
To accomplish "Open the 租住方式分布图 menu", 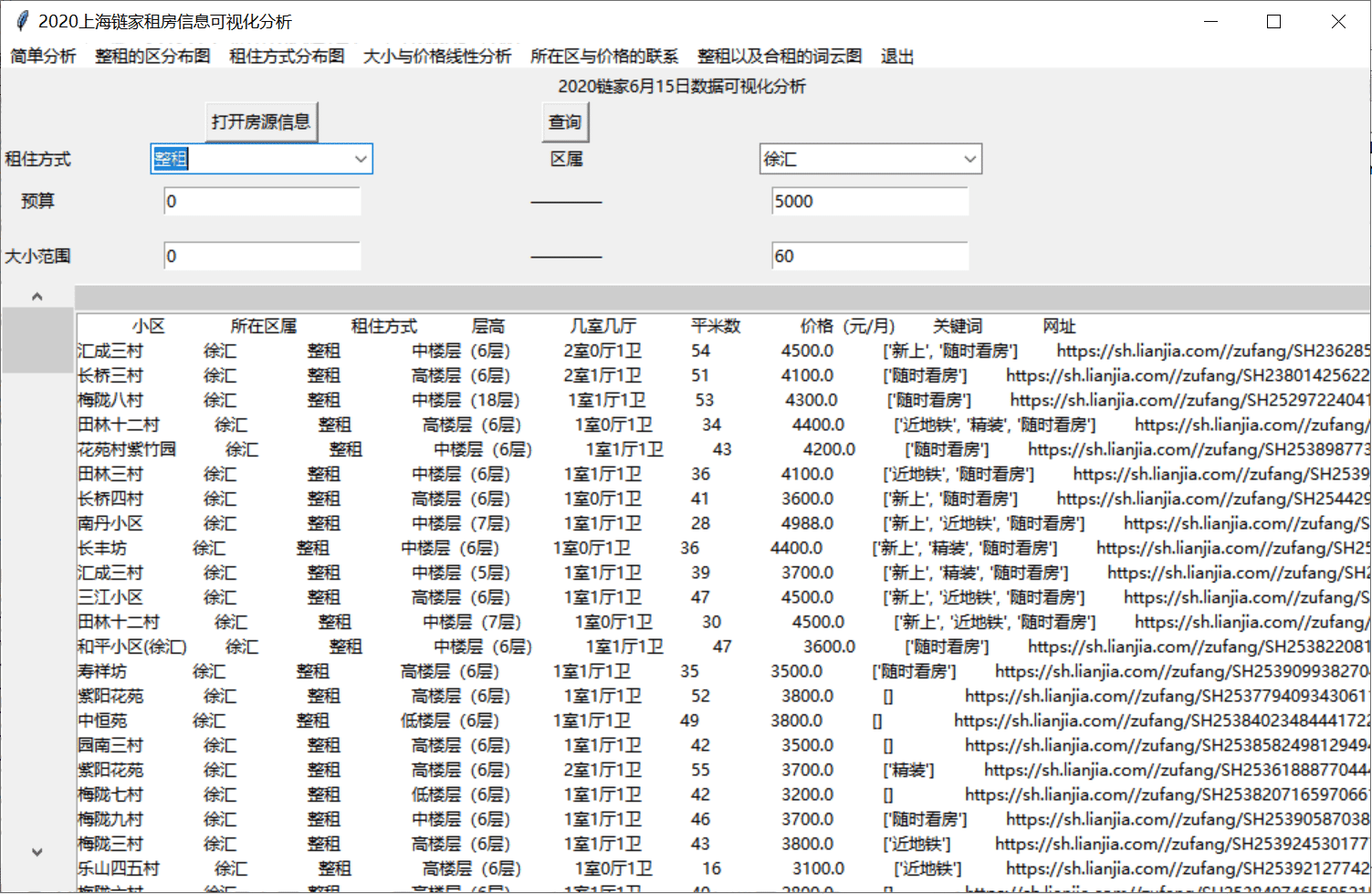I will coord(287,56).
